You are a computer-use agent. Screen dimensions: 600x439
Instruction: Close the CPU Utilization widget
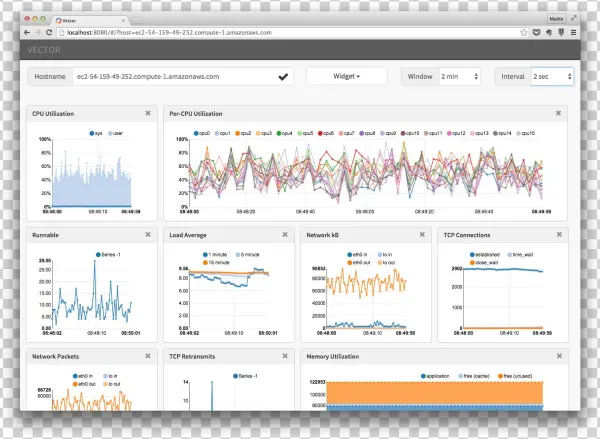pos(148,113)
